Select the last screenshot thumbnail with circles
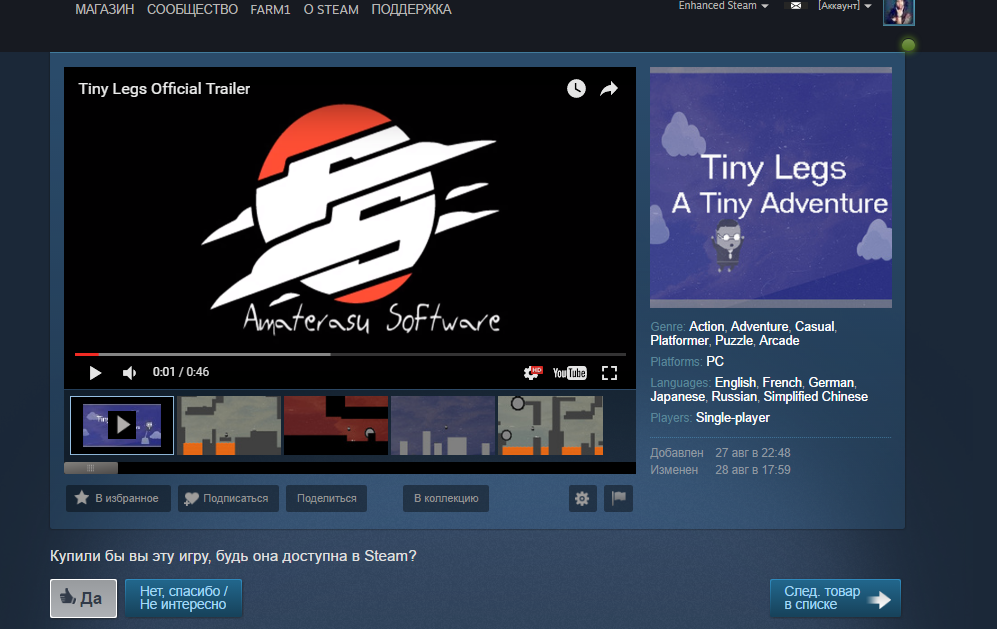Screen dimensions: 997x629 550,425
